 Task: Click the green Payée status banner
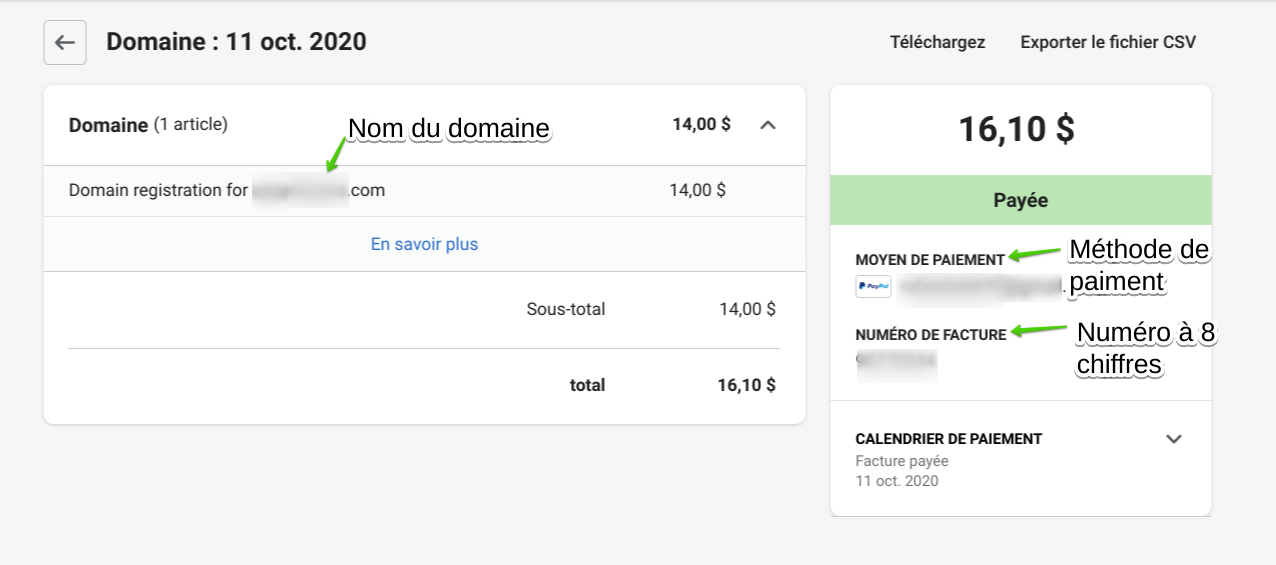pyautogui.click(x=1020, y=200)
